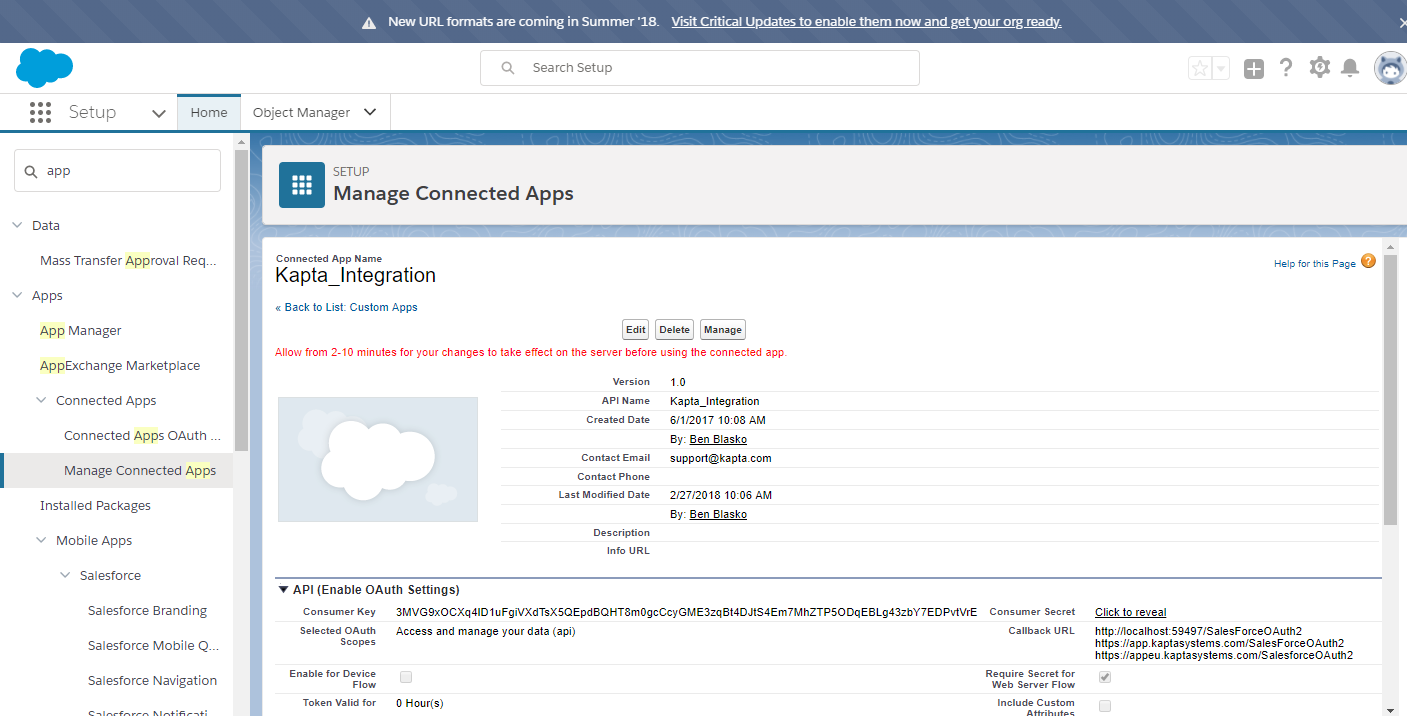Screen dimensions: 1407x716
Task: Open Installed Packages in sidebar
Action: click(x=95, y=505)
